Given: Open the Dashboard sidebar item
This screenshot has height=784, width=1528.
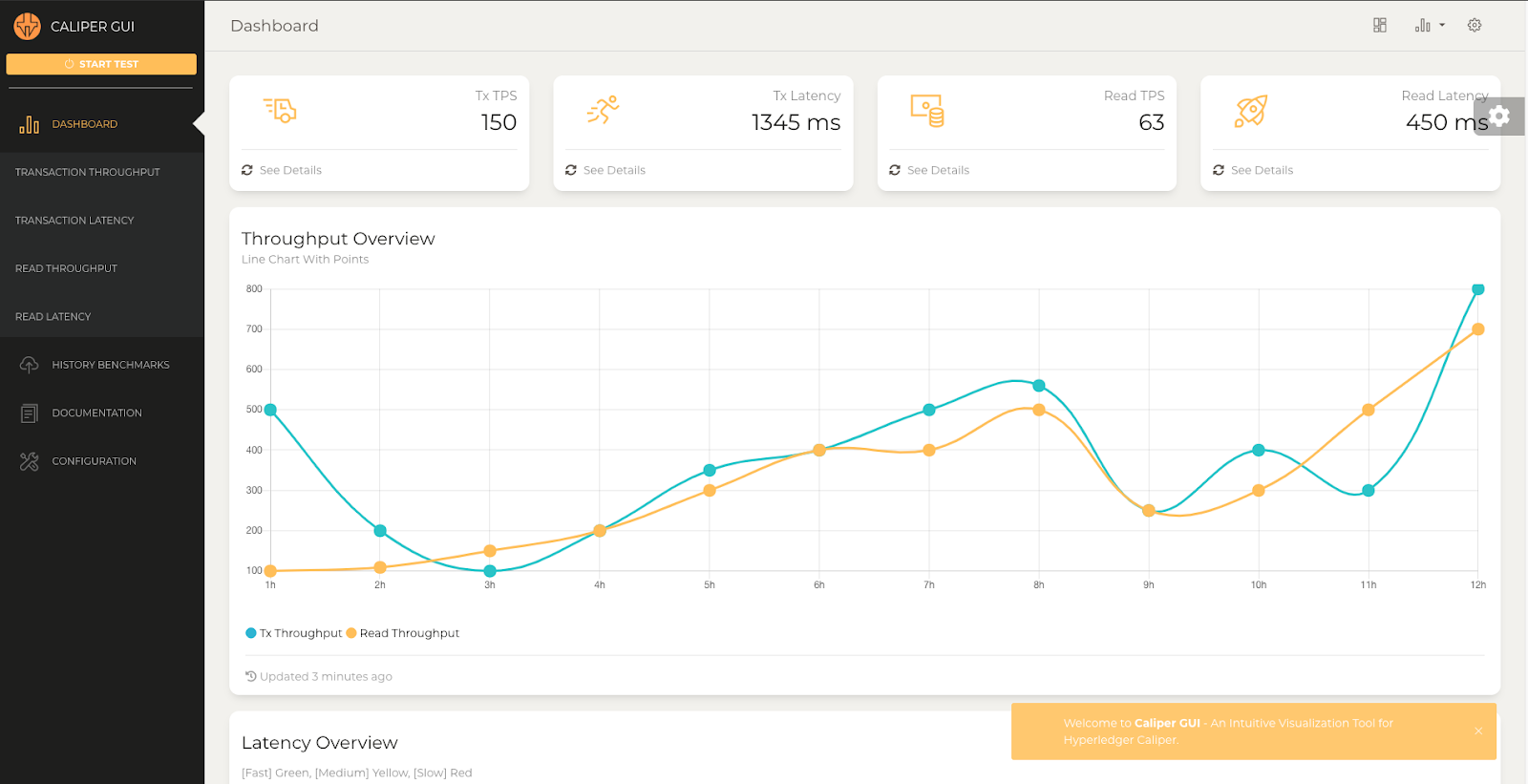Looking at the screenshot, I should pos(102,124).
